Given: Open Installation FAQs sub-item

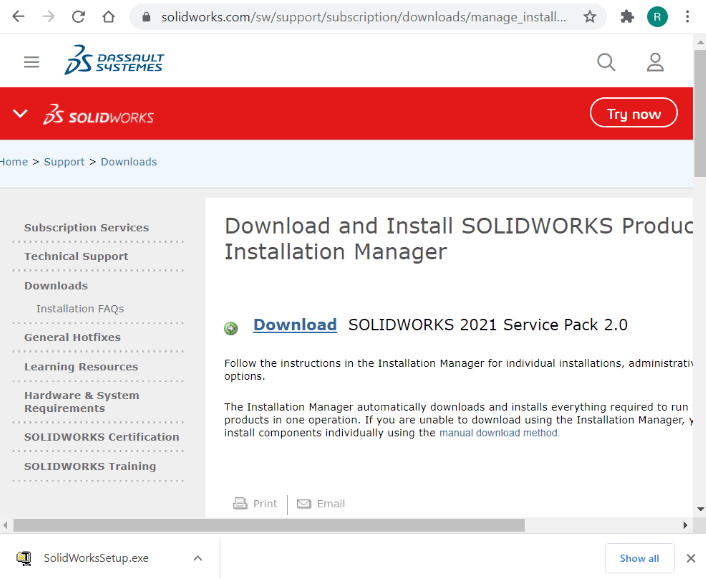Looking at the screenshot, I should coord(80,308).
